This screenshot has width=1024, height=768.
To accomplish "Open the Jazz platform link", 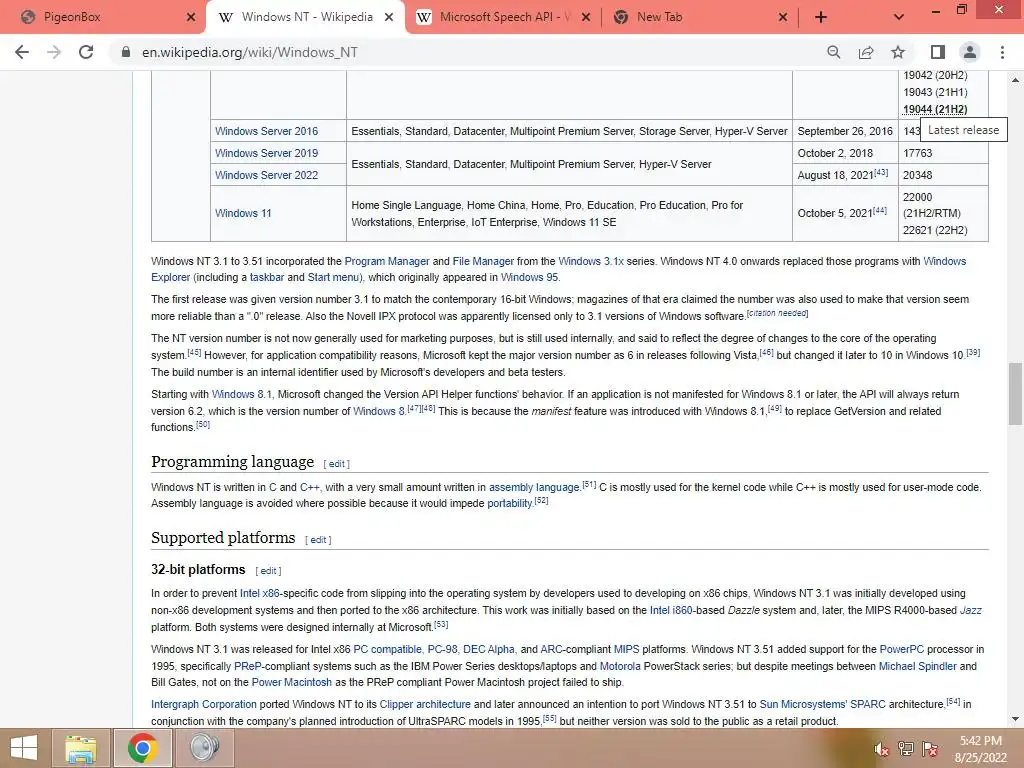I will point(970,611).
